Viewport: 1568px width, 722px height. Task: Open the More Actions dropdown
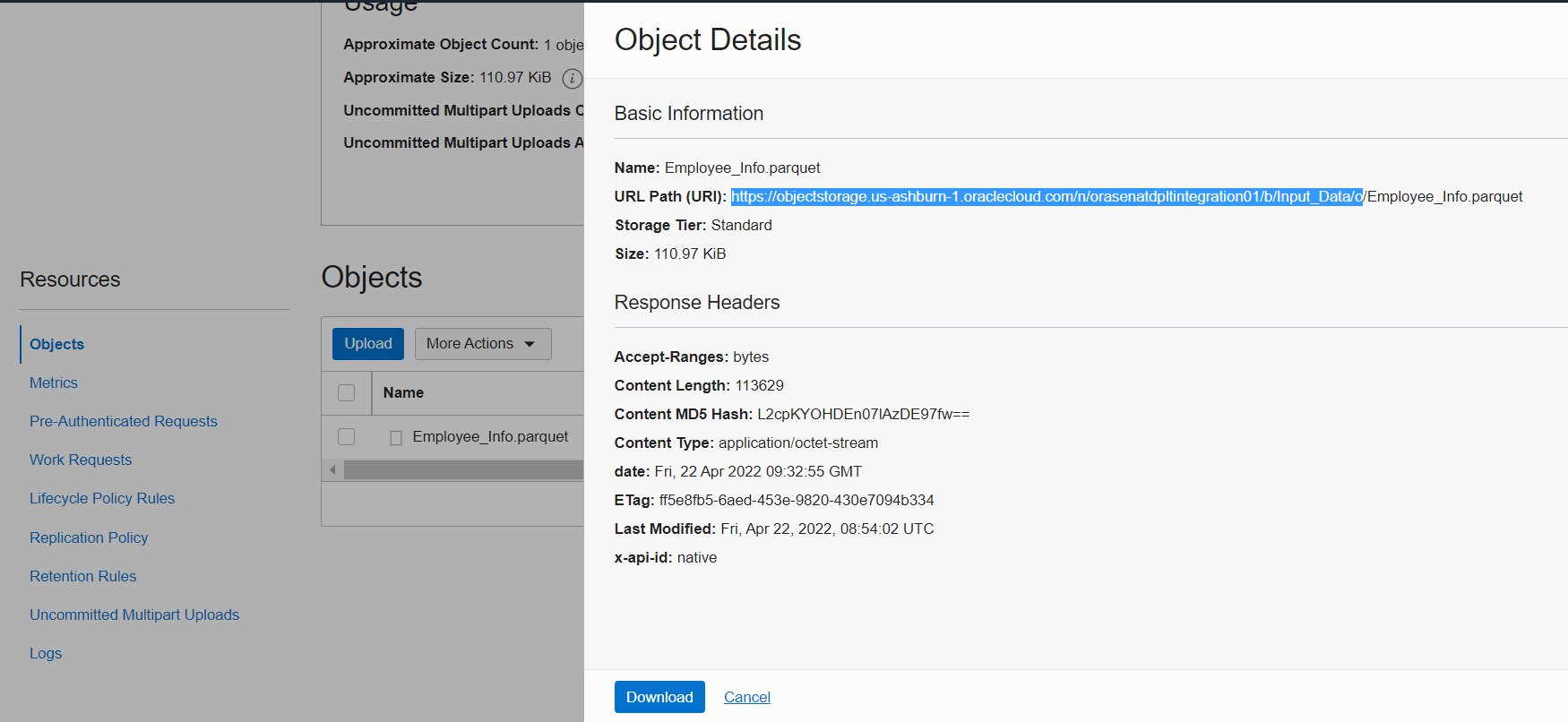click(482, 344)
